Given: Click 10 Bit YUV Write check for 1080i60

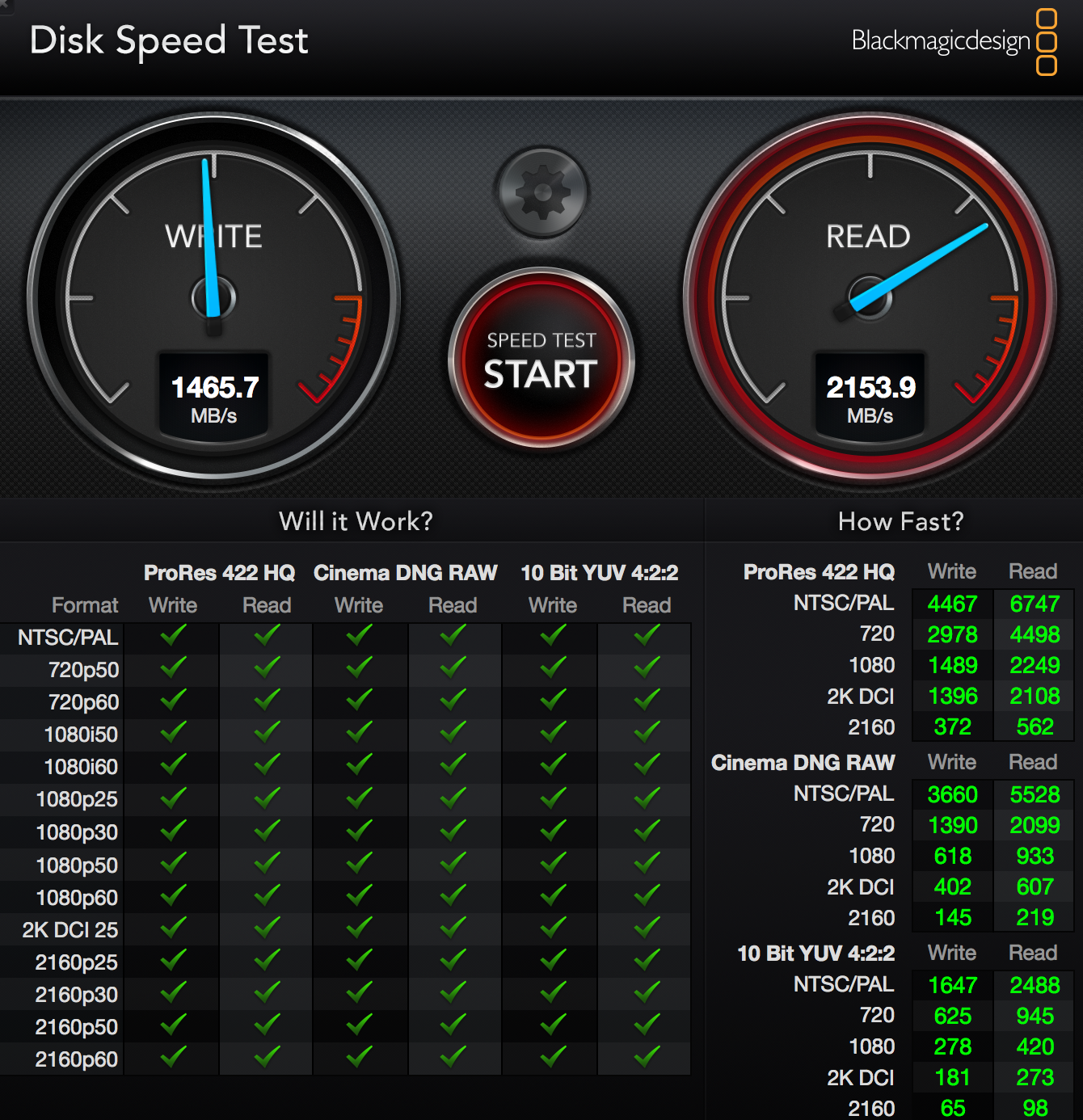Looking at the screenshot, I should (553, 765).
